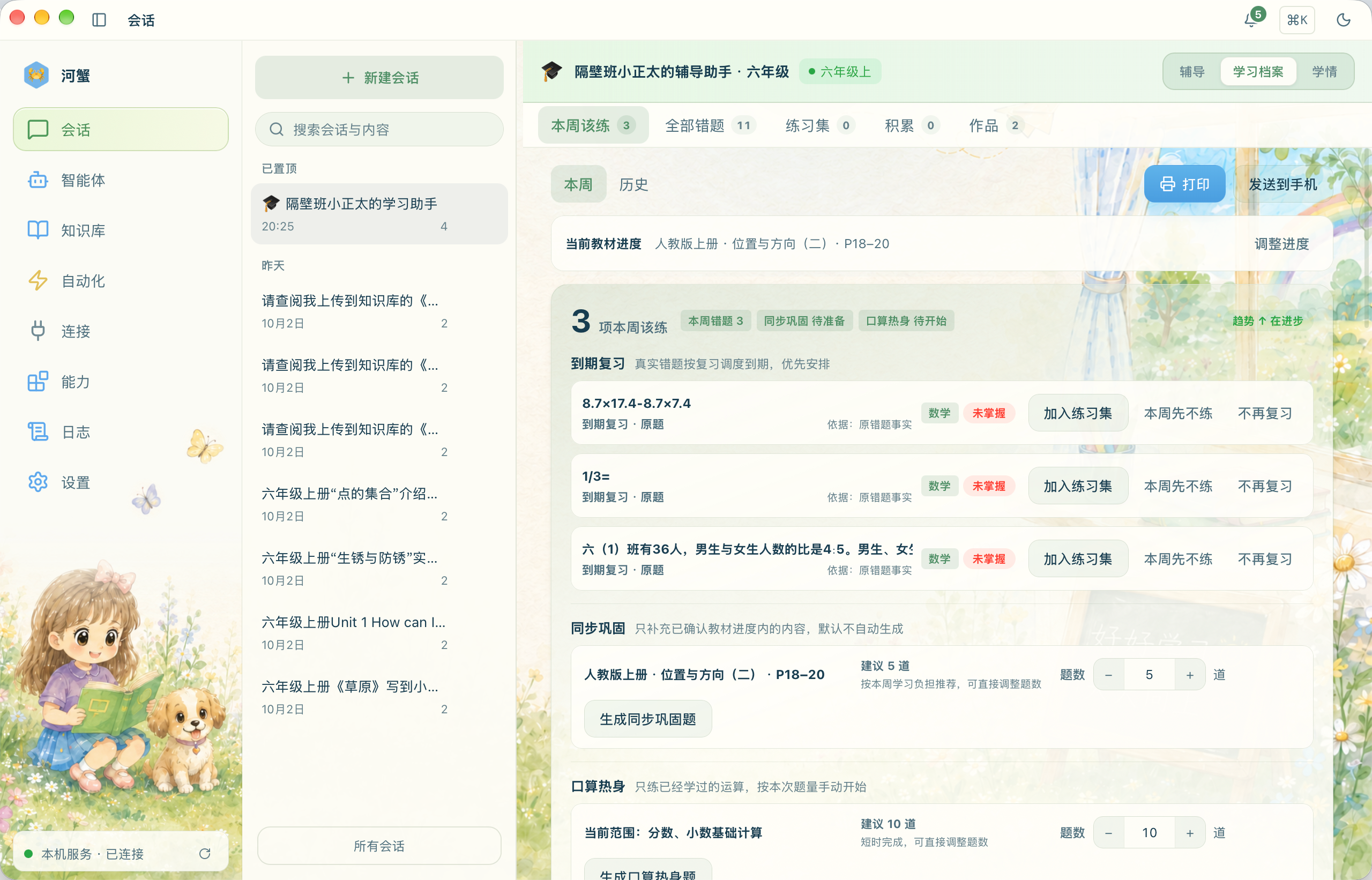Screen dimensions: 1372x880
Task: Click the blue 打印 button
Action: (1184, 184)
